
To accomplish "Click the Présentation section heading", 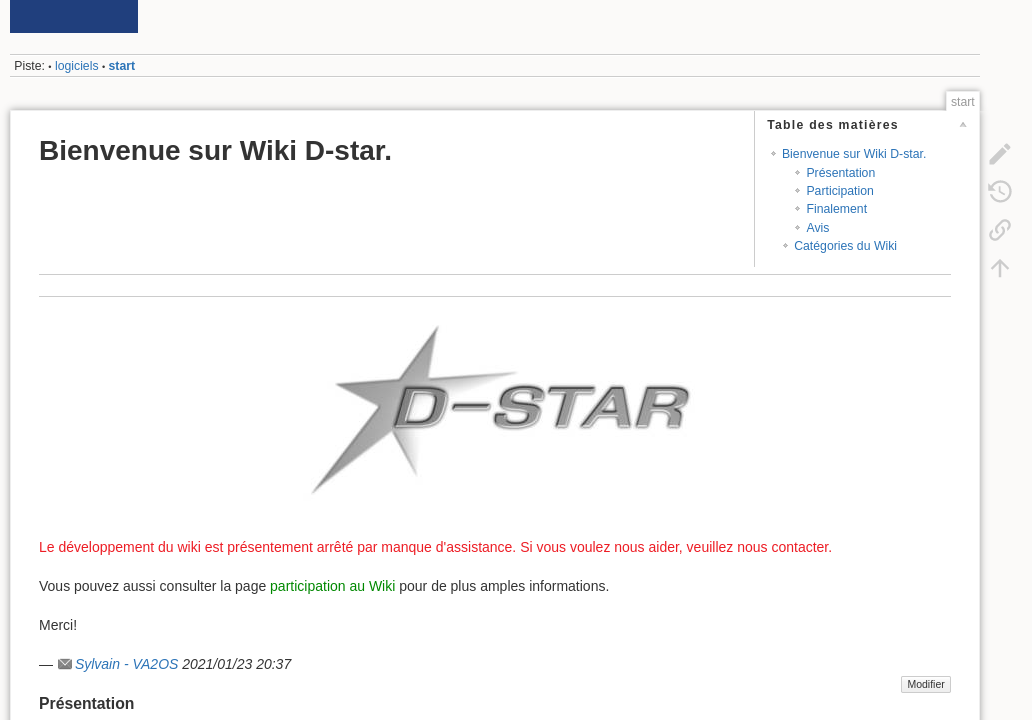I will tap(86, 704).
